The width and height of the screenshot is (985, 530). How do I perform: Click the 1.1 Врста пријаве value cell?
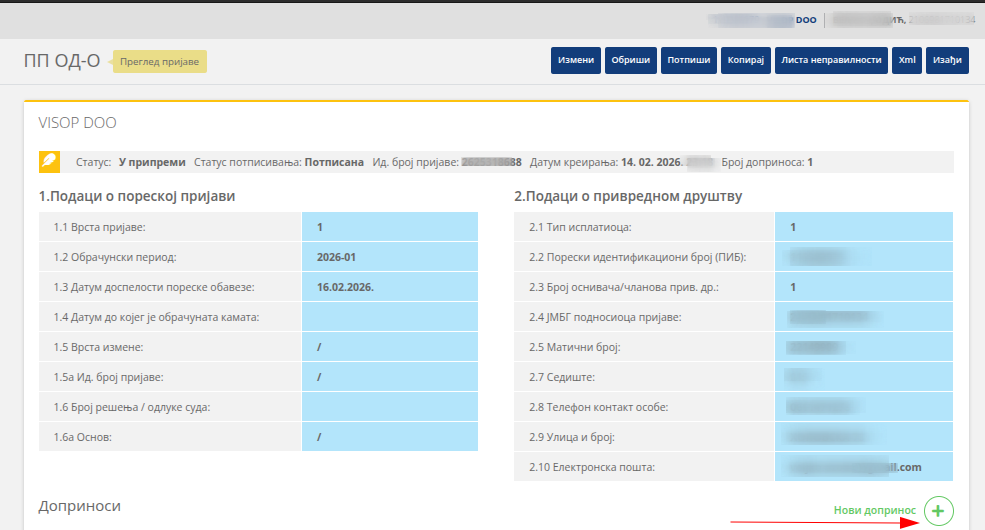(390, 227)
